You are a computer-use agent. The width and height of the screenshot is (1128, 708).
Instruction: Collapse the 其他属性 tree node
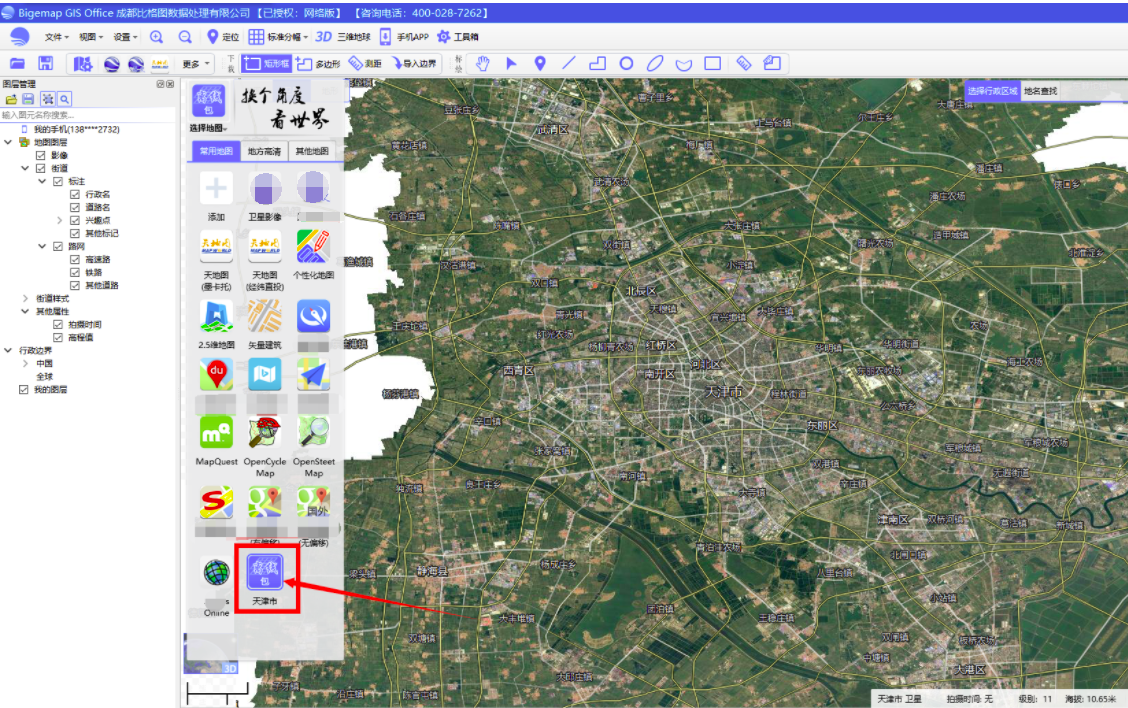[25, 311]
